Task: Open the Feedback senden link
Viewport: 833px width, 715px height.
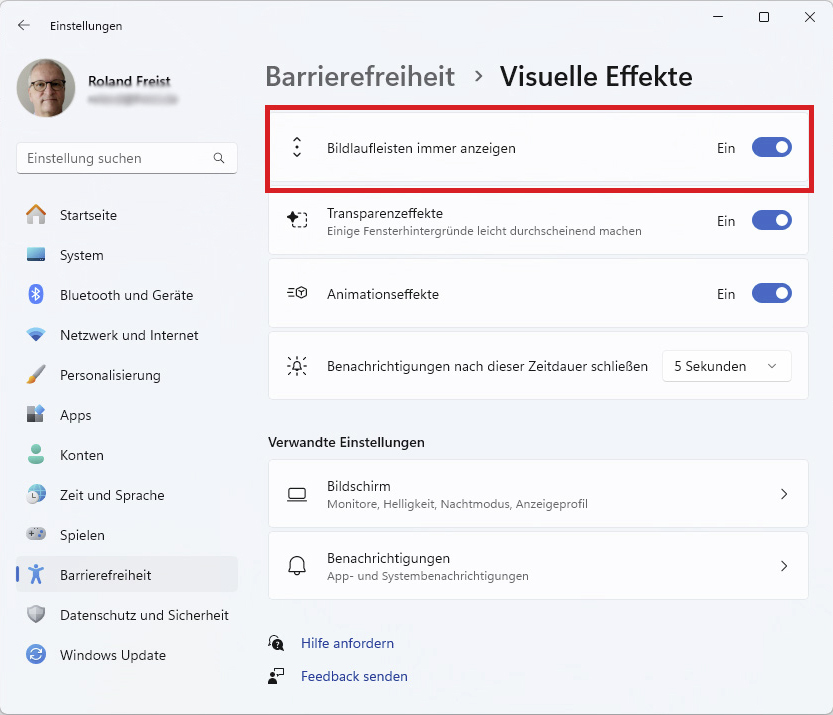Action: pyautogui.click(x=354, y=676)
